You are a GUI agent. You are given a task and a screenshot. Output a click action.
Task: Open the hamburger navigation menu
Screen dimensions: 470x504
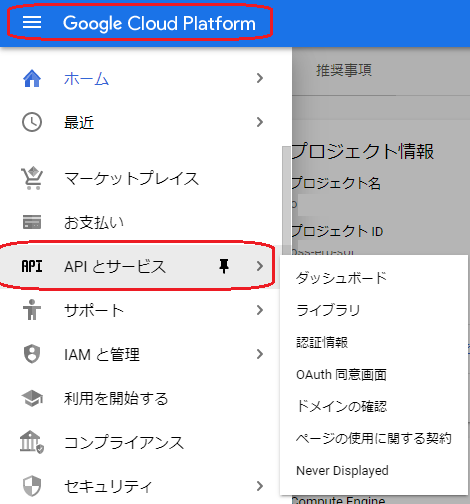32,22
